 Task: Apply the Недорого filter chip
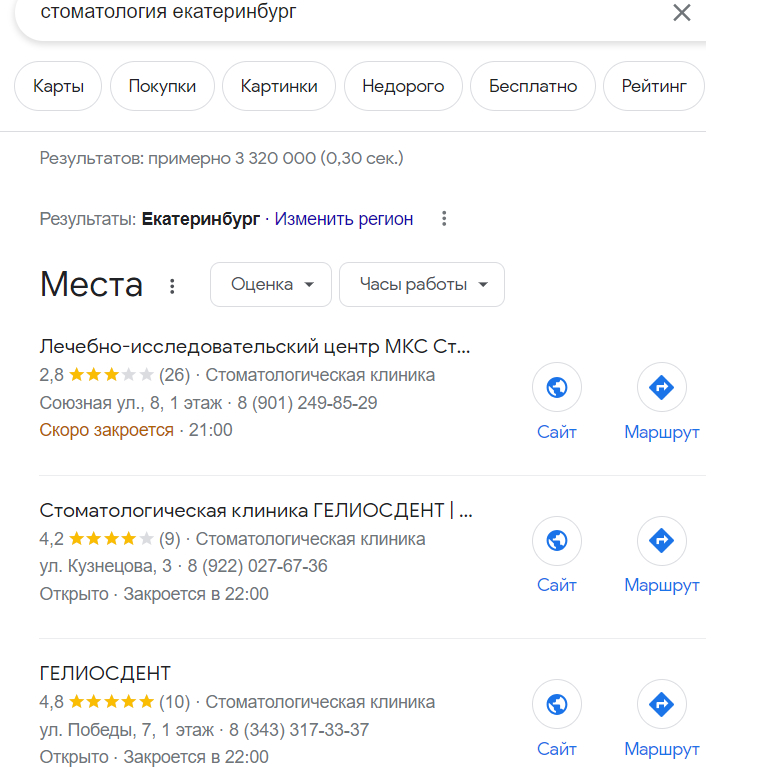tap(403, 86)
